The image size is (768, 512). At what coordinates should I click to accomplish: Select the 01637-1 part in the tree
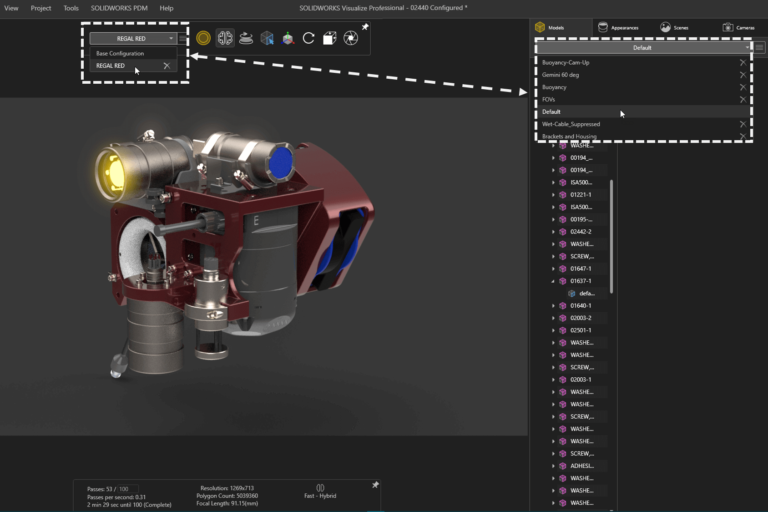(580, 281)
